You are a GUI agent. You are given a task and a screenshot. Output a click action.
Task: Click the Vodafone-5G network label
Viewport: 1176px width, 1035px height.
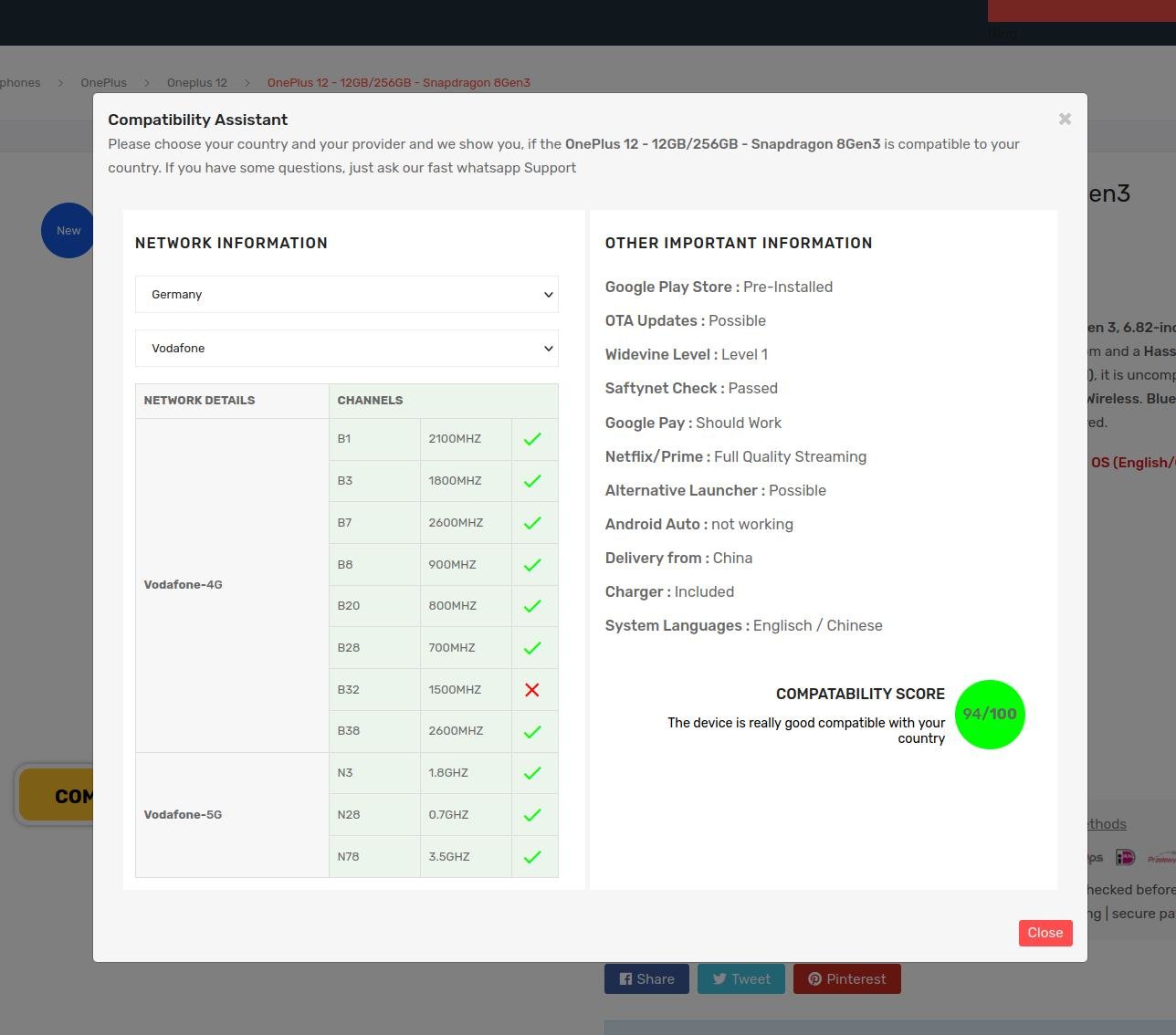183,815
